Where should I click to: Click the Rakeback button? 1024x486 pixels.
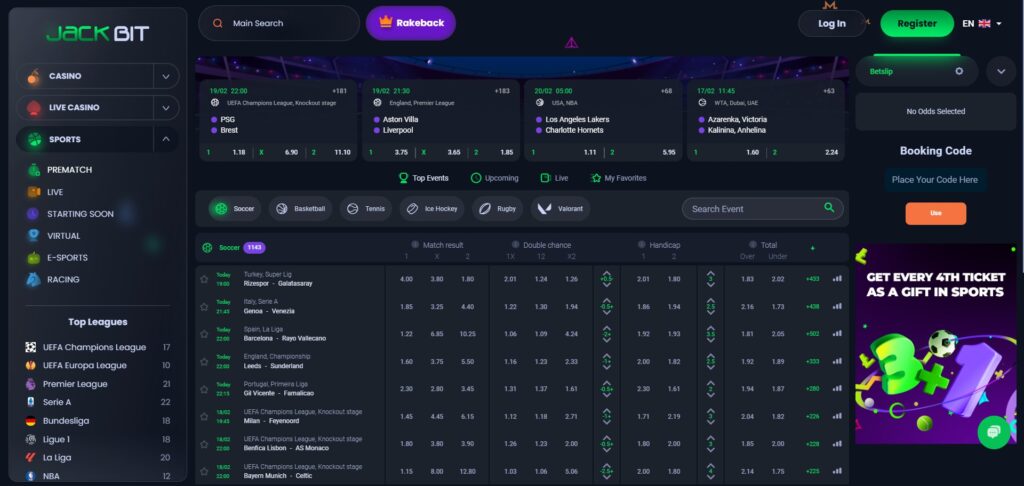pyautogui.click(x=410, y=23)
